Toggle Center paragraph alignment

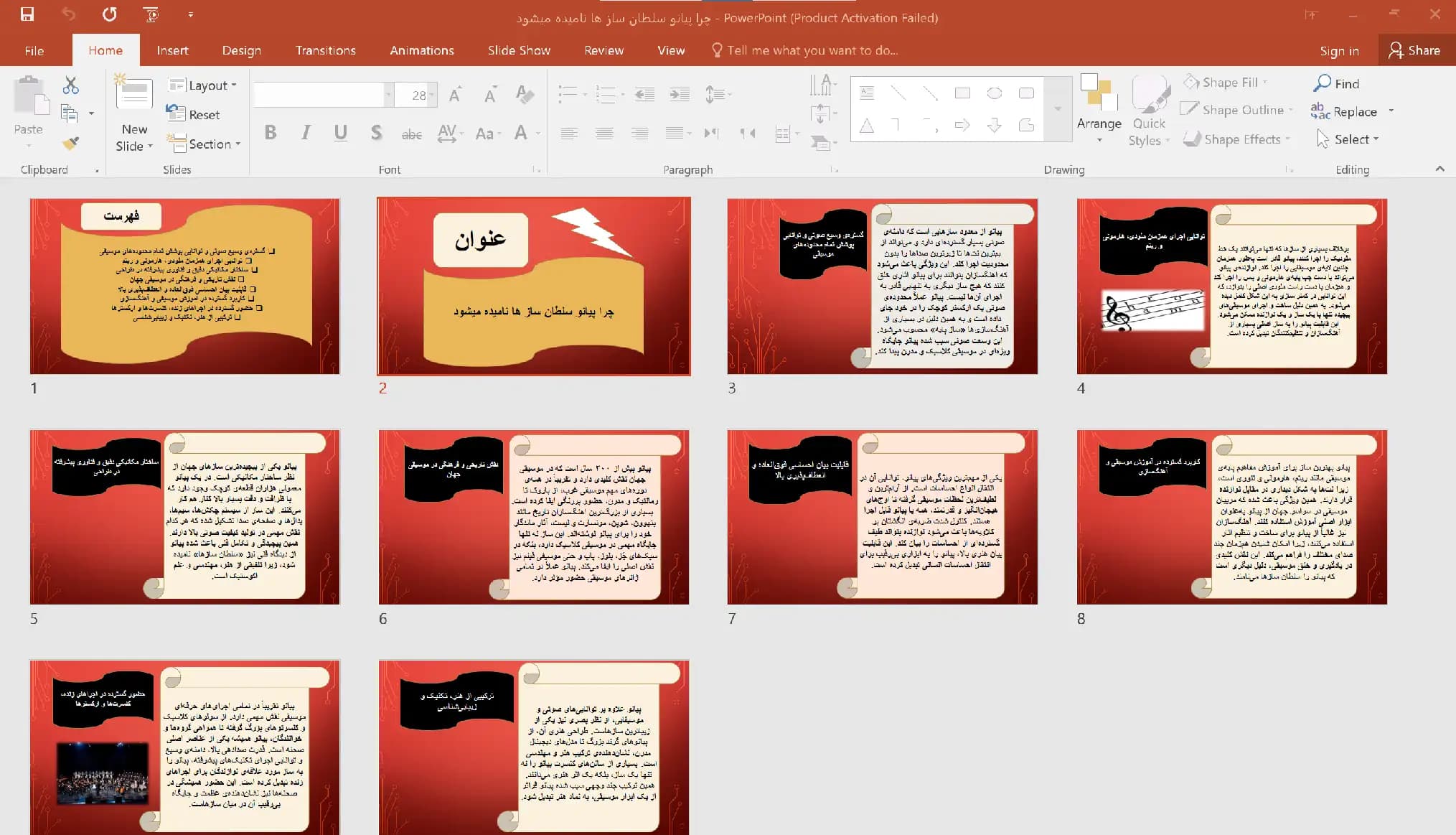(x=604, y=134)
